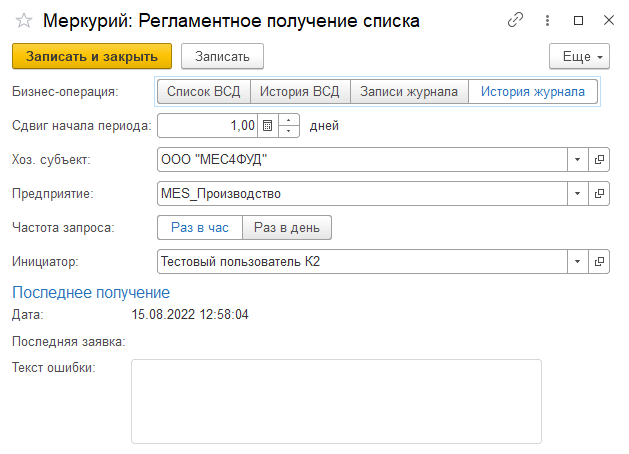Viewport: 629px width, 454px height.
Task: Expand Предприятие dropdown list
Action: tap(578, 193)
